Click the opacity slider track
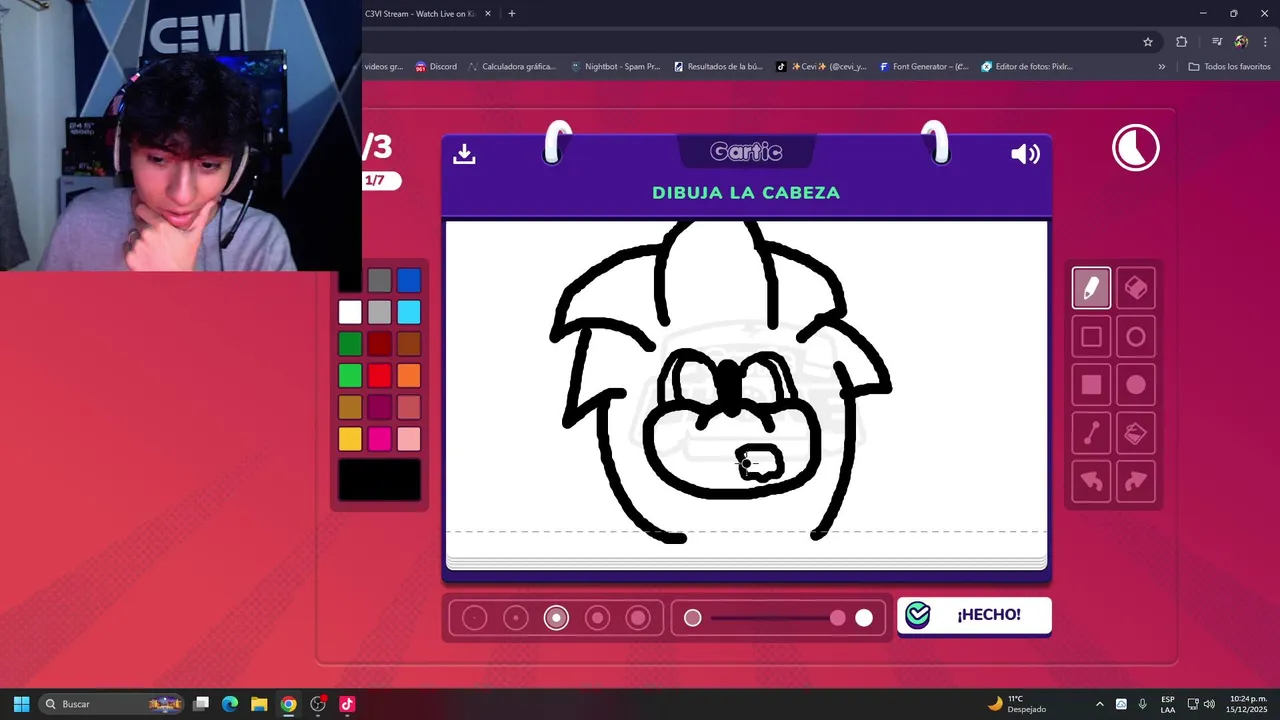Screen dimensions: 1280x720 point(778,618)
